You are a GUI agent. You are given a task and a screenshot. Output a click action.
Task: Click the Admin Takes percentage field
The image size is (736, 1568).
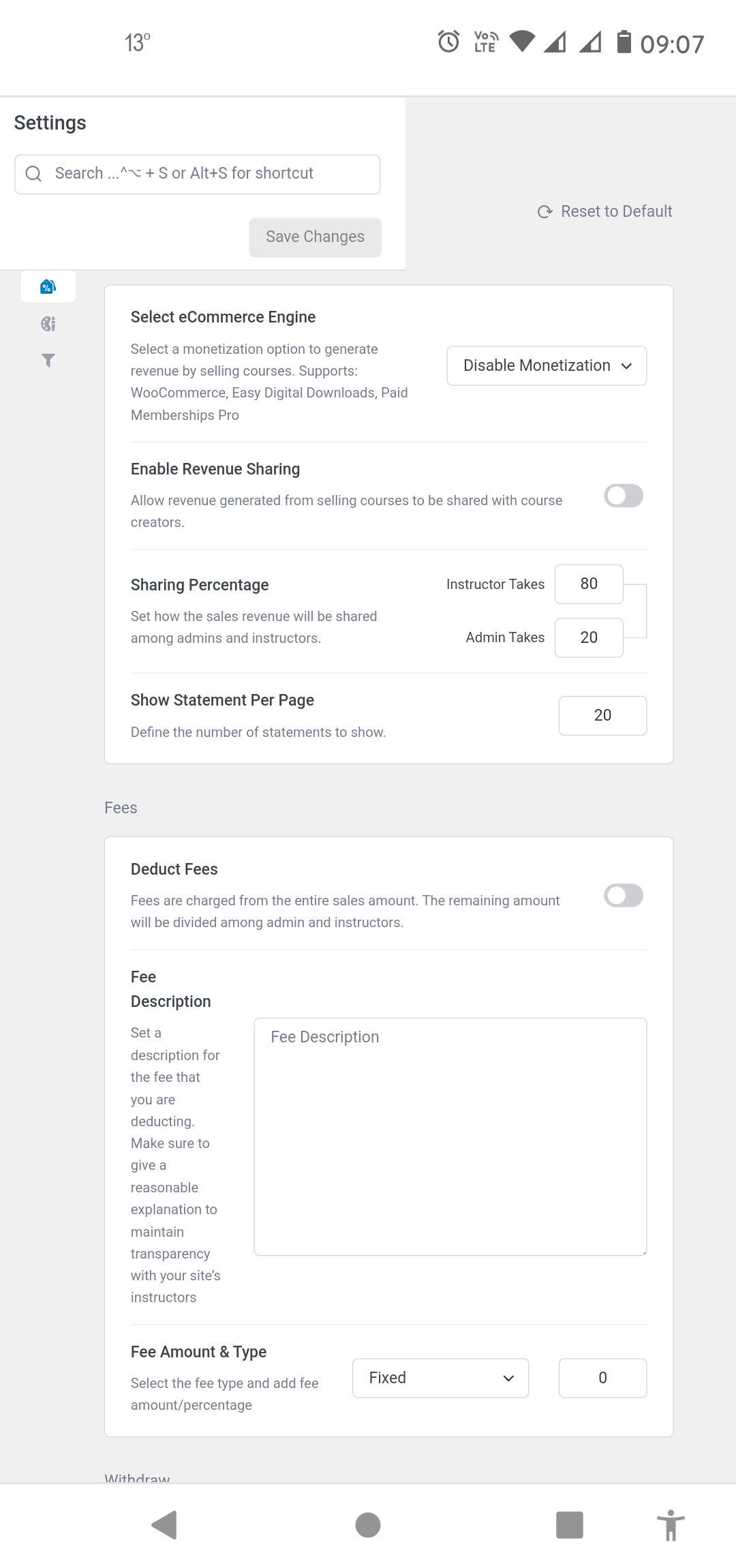coord(589,638)
